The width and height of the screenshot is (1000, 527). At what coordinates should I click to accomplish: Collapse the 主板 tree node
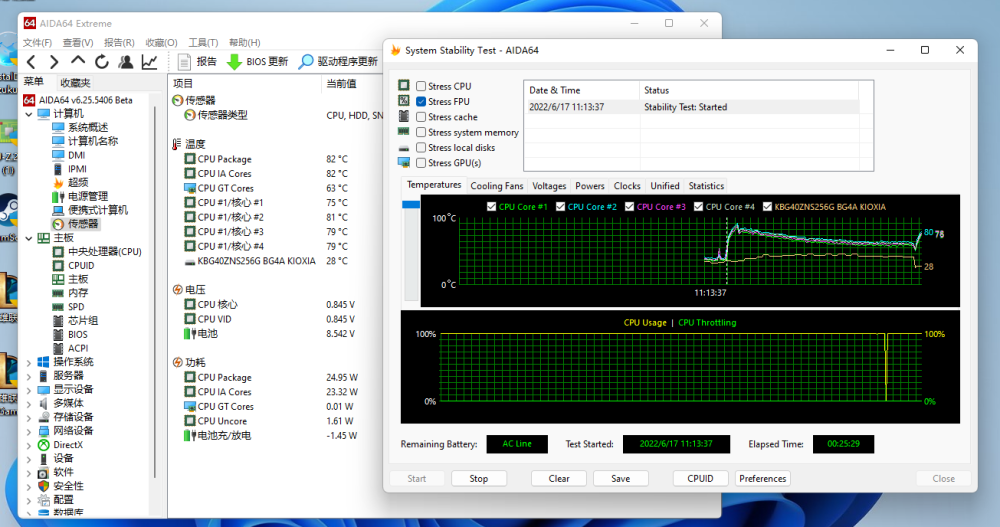pos(29,238)
